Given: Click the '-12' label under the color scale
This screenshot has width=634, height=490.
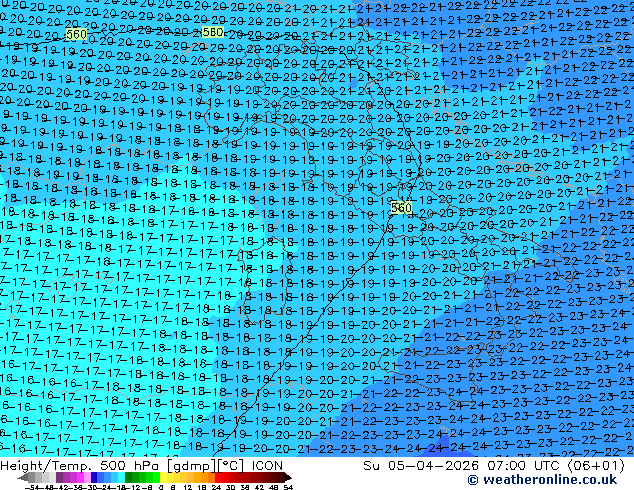Looking at the screenshot, I should [134, 487].
